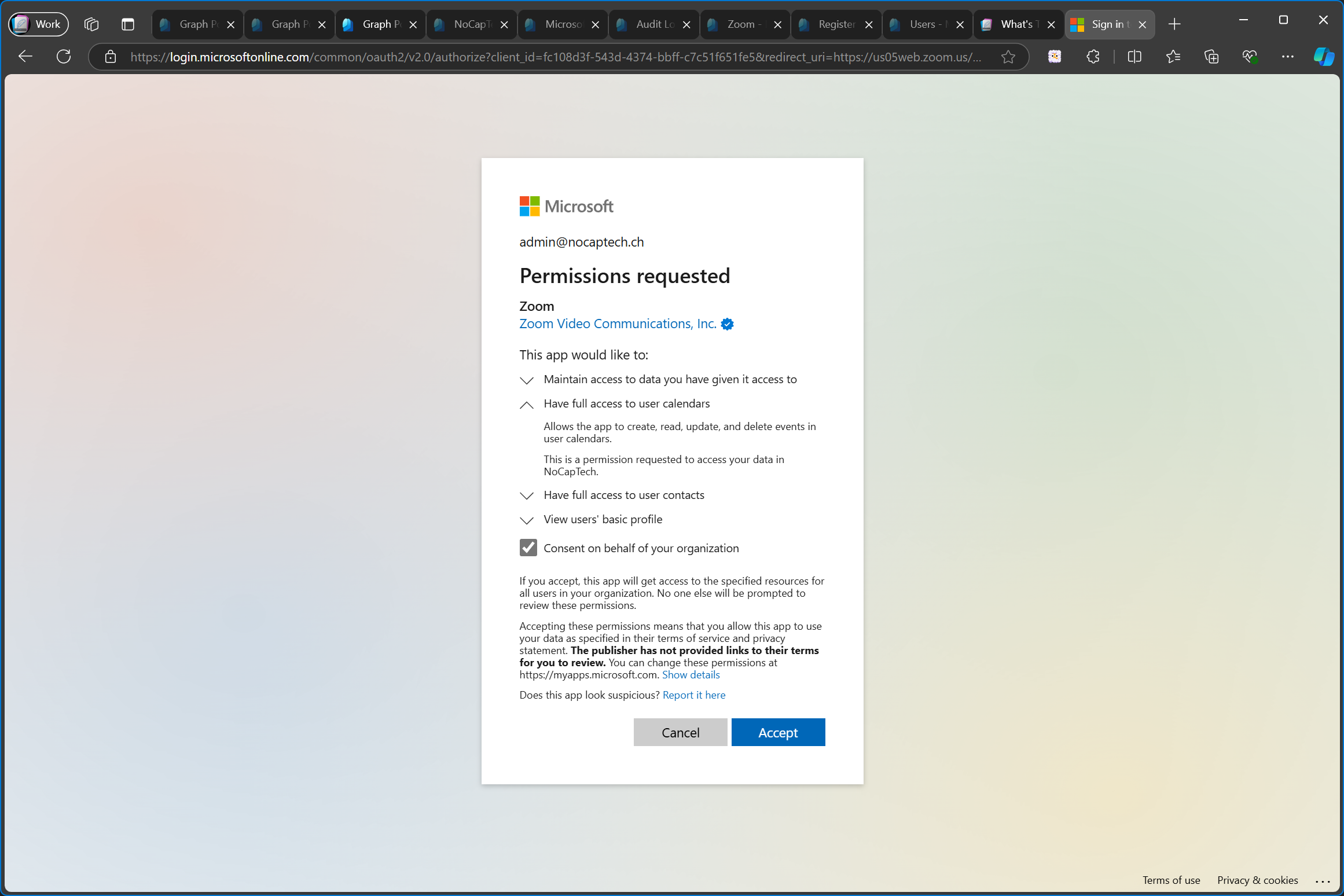This screenshot has width=1344, height=896.
Task: Expand the have full access to user contacts
Action: (528, 495)
